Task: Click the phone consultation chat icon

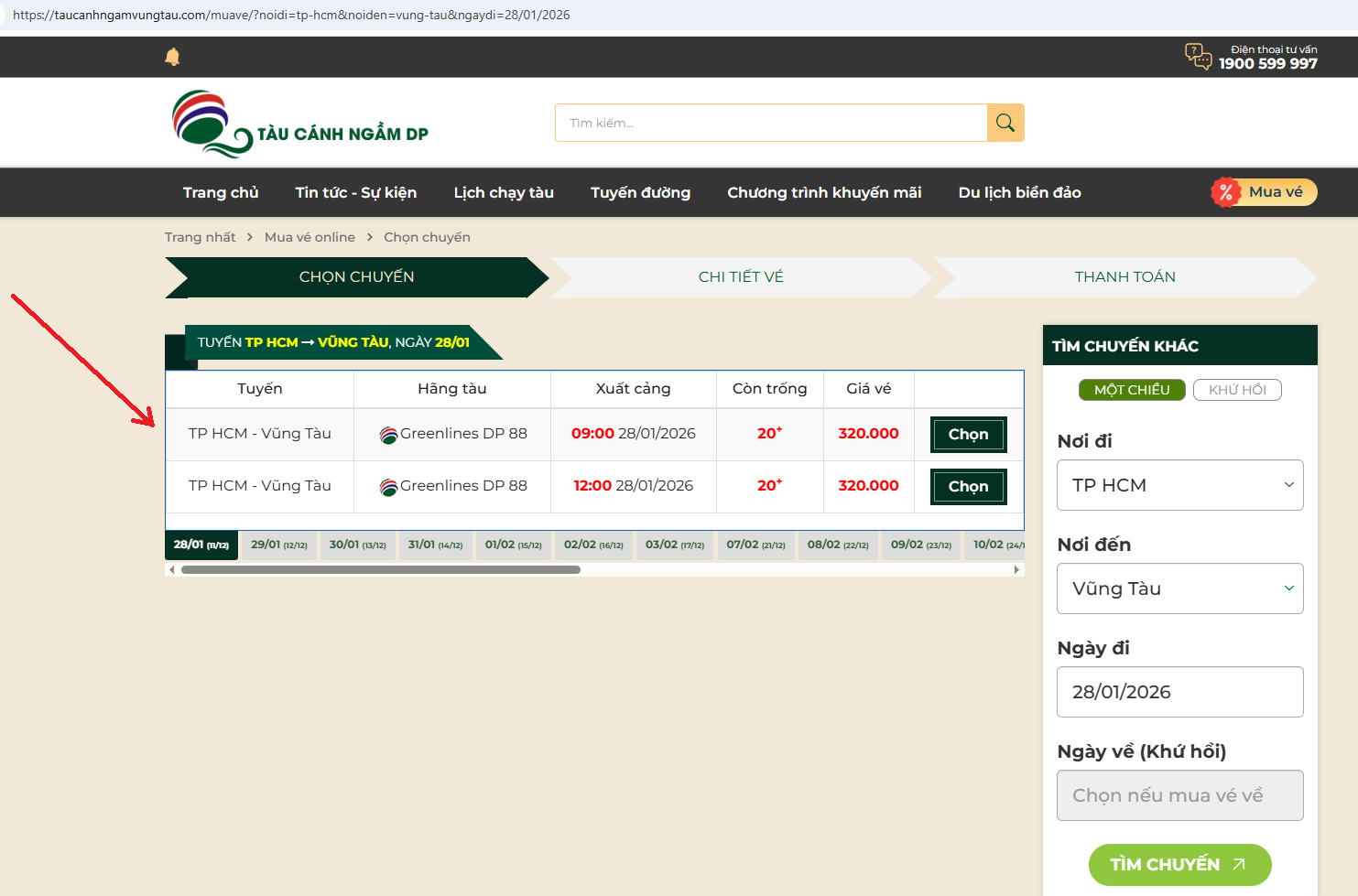Action: pos(1198,57)
